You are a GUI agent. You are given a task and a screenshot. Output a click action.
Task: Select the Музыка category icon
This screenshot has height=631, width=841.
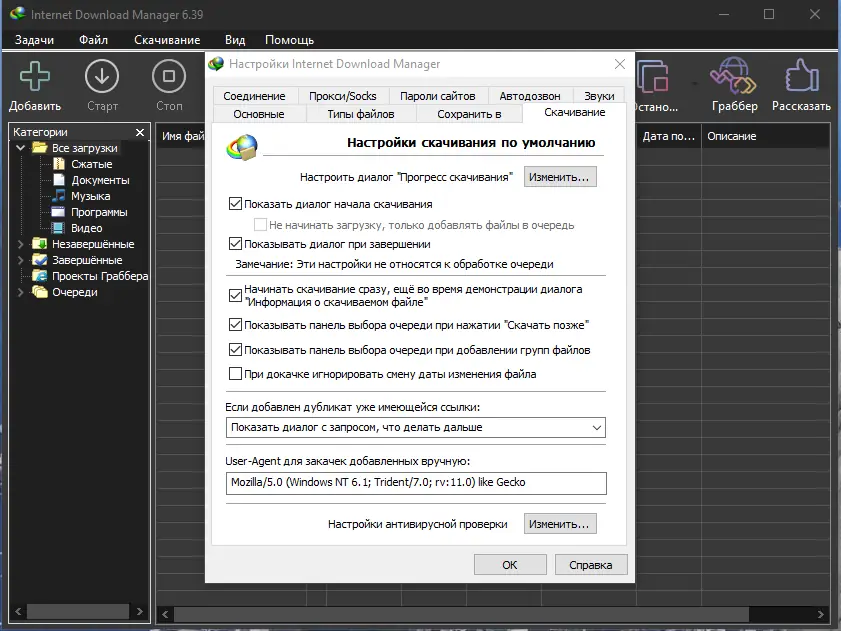(58, 196)
